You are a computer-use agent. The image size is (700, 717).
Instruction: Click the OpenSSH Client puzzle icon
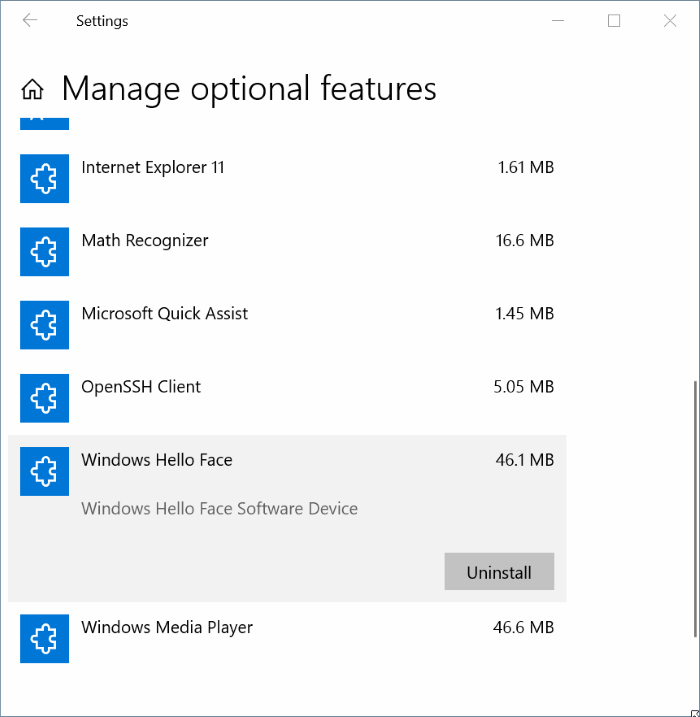point(44,398)
